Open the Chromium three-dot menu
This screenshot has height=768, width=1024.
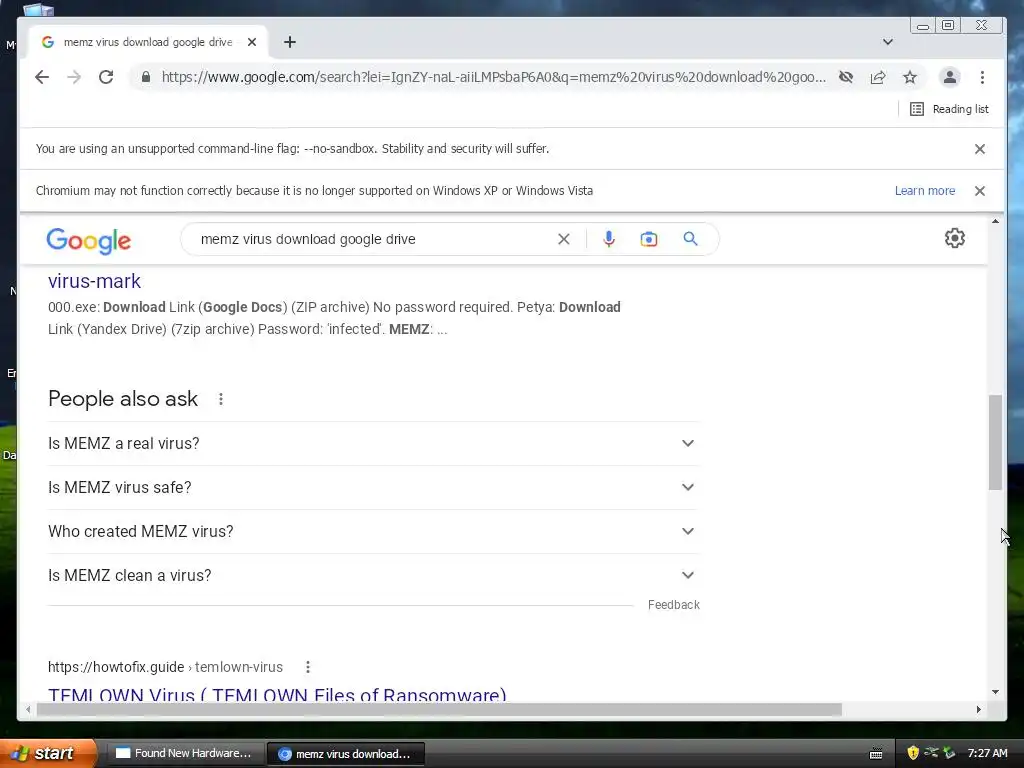(982, 77)
